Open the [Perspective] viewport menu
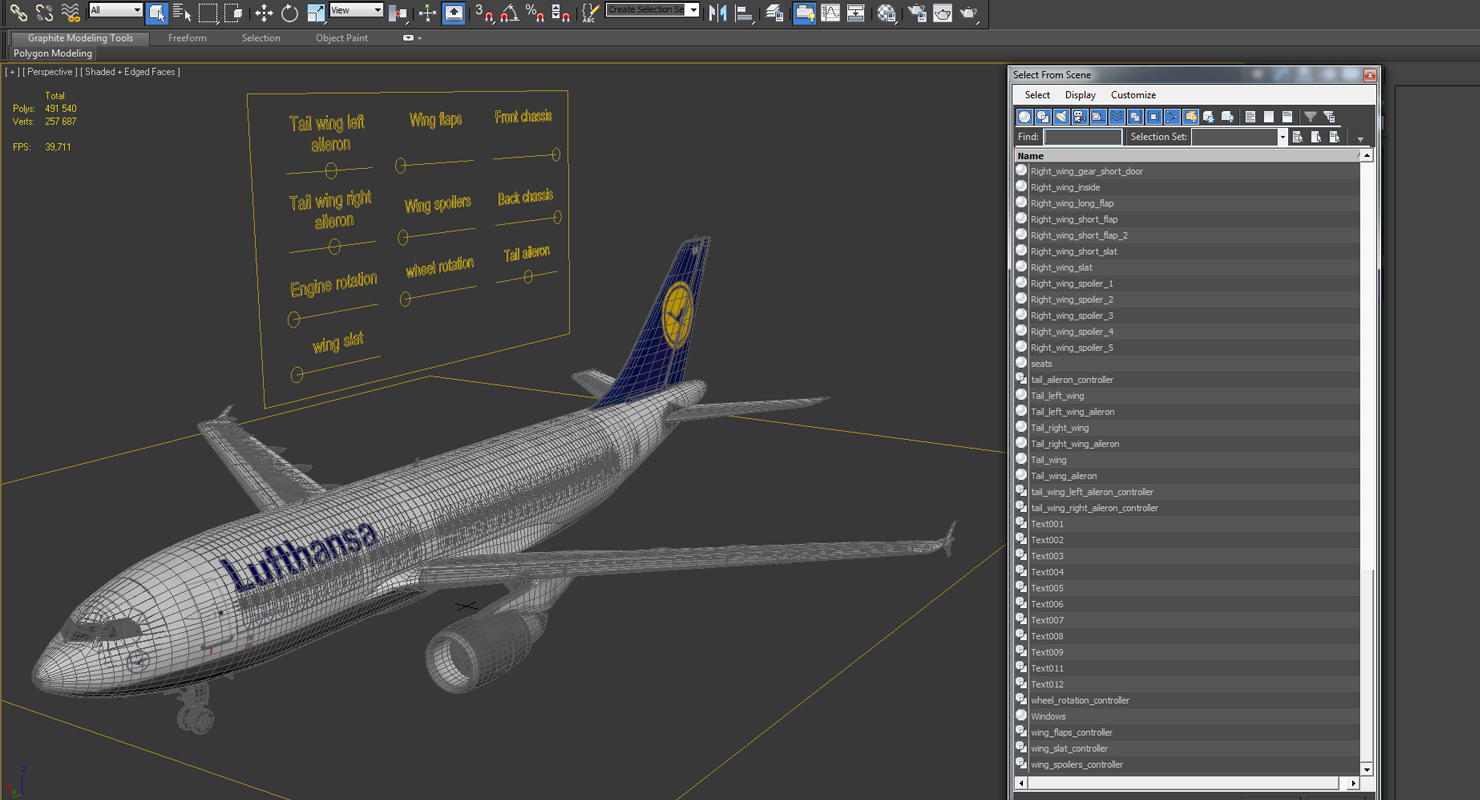Image resolution: width=1480 pixels, height=800 pixels. pos(50,72)
